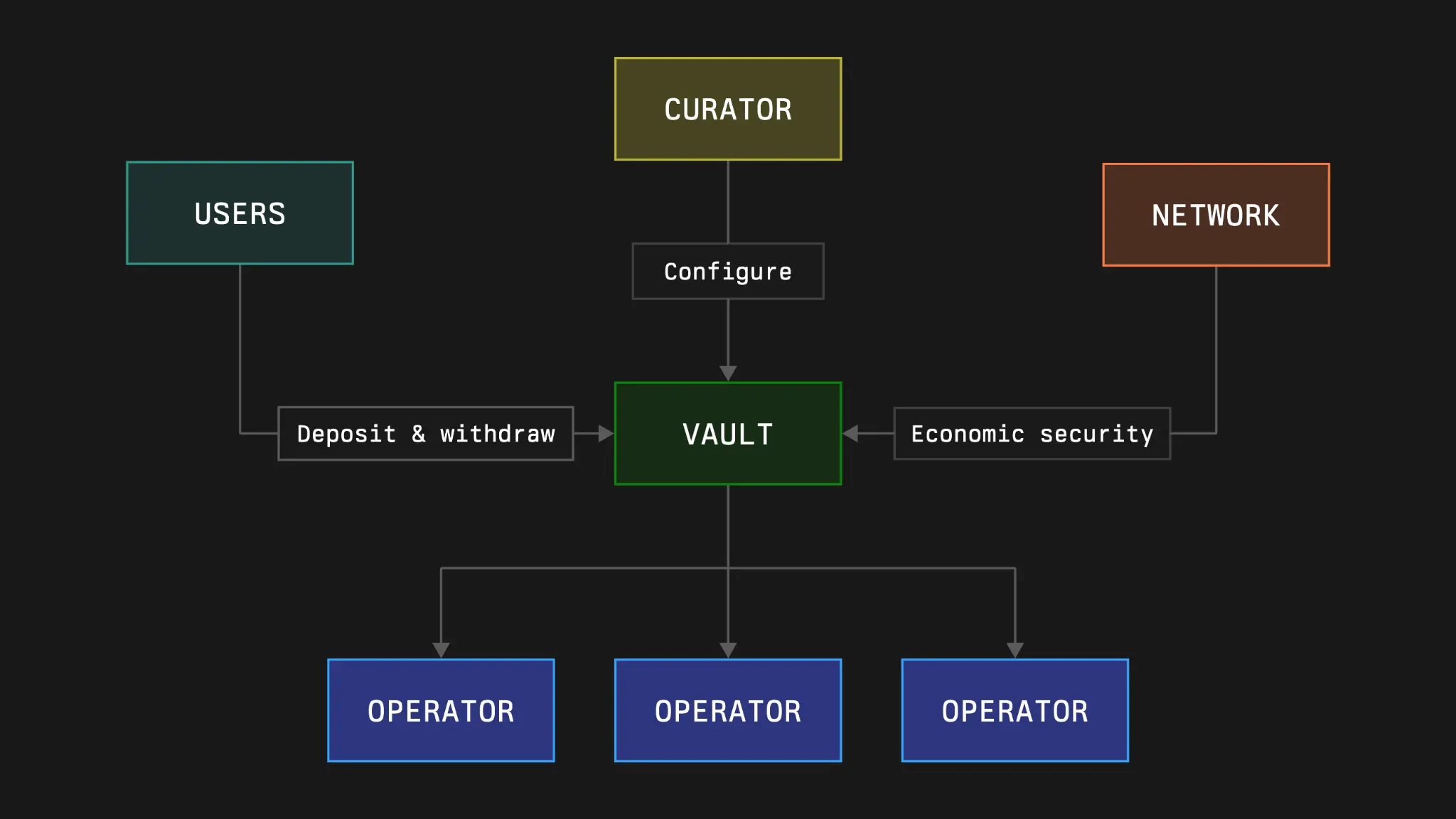The image size is (1456, 819).
Task: Click the arrowhead above the middle OPERATOR
Action: point(728,649)
